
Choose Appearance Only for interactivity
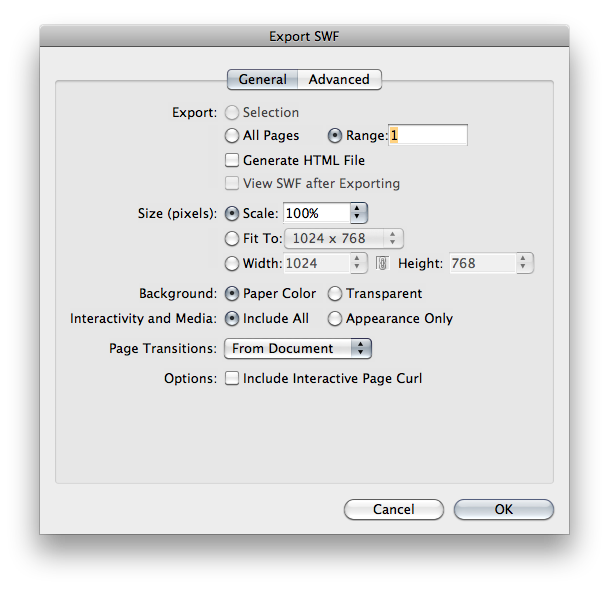pyautogui.click(x=335, y=319)
